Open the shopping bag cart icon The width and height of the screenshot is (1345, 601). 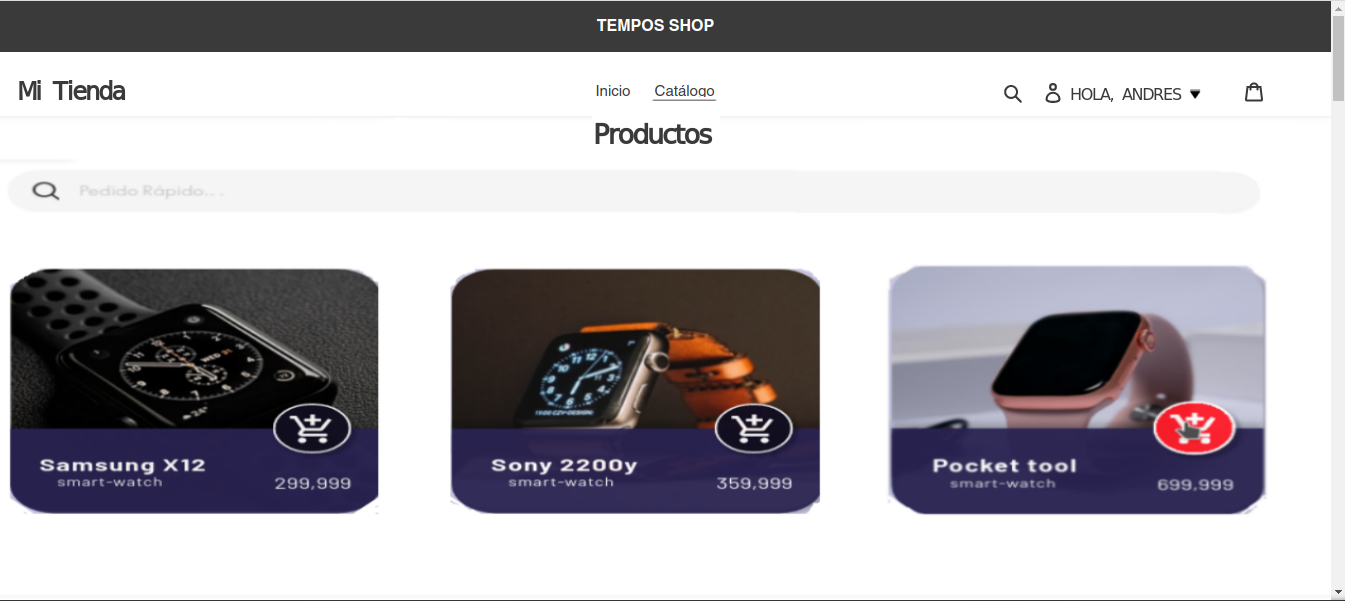(1254, 92)
